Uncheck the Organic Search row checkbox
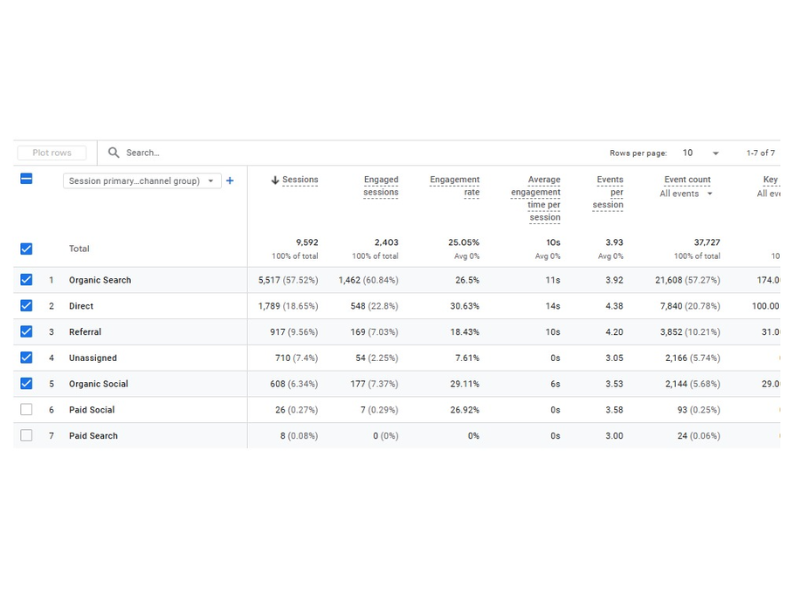The image size is (800, 600). [26, 280]
